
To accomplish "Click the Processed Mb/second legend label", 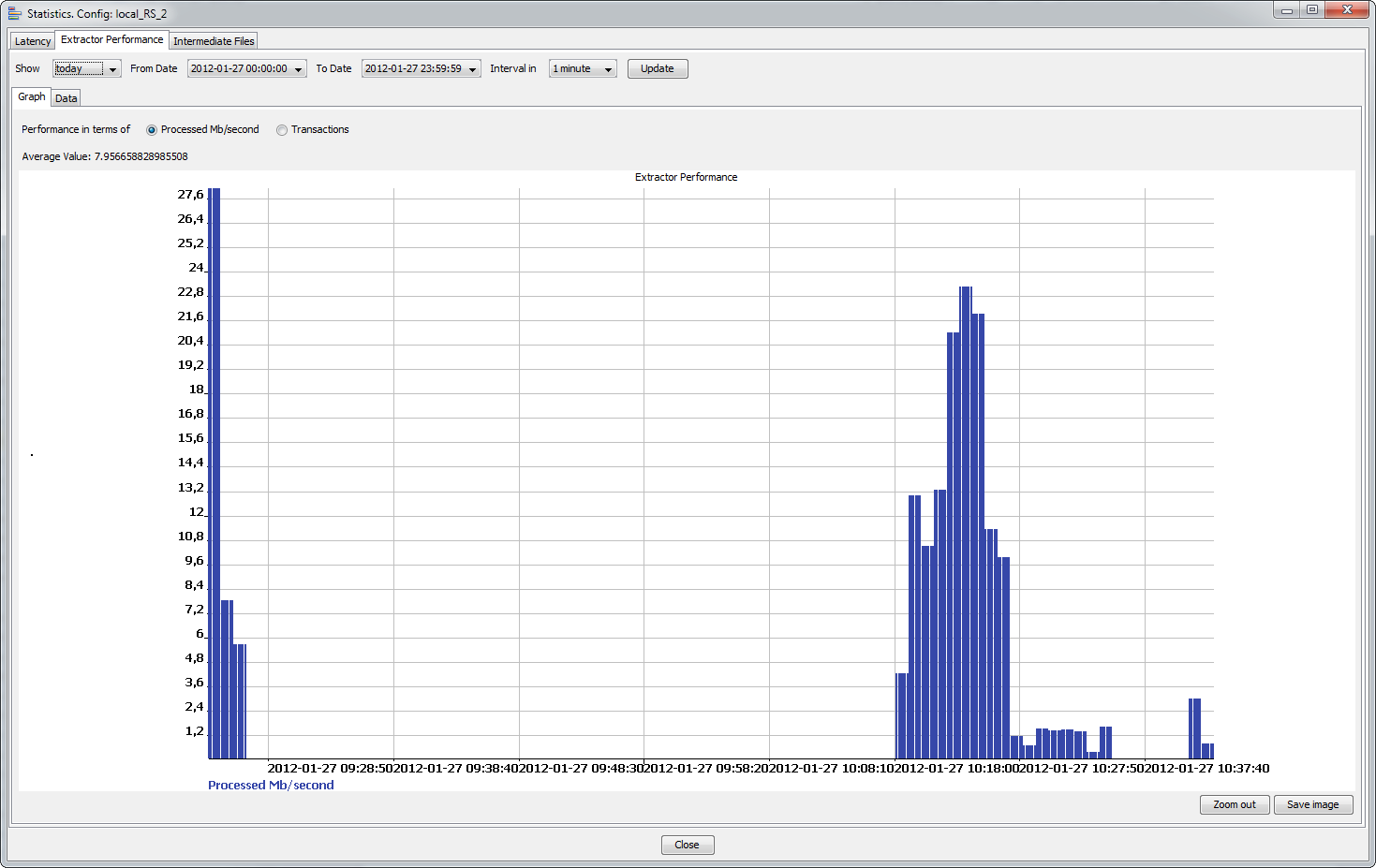I will tap(271, 785).
